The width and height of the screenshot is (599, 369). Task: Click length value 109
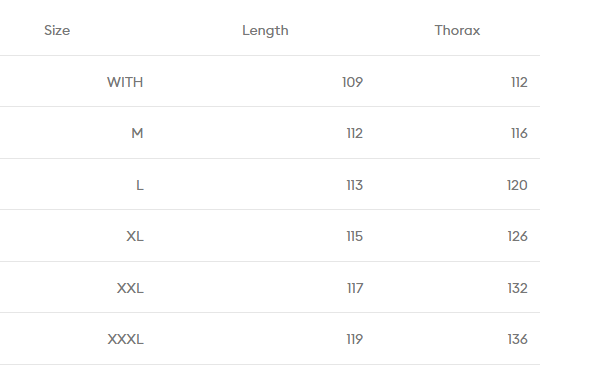coord(352,82)
